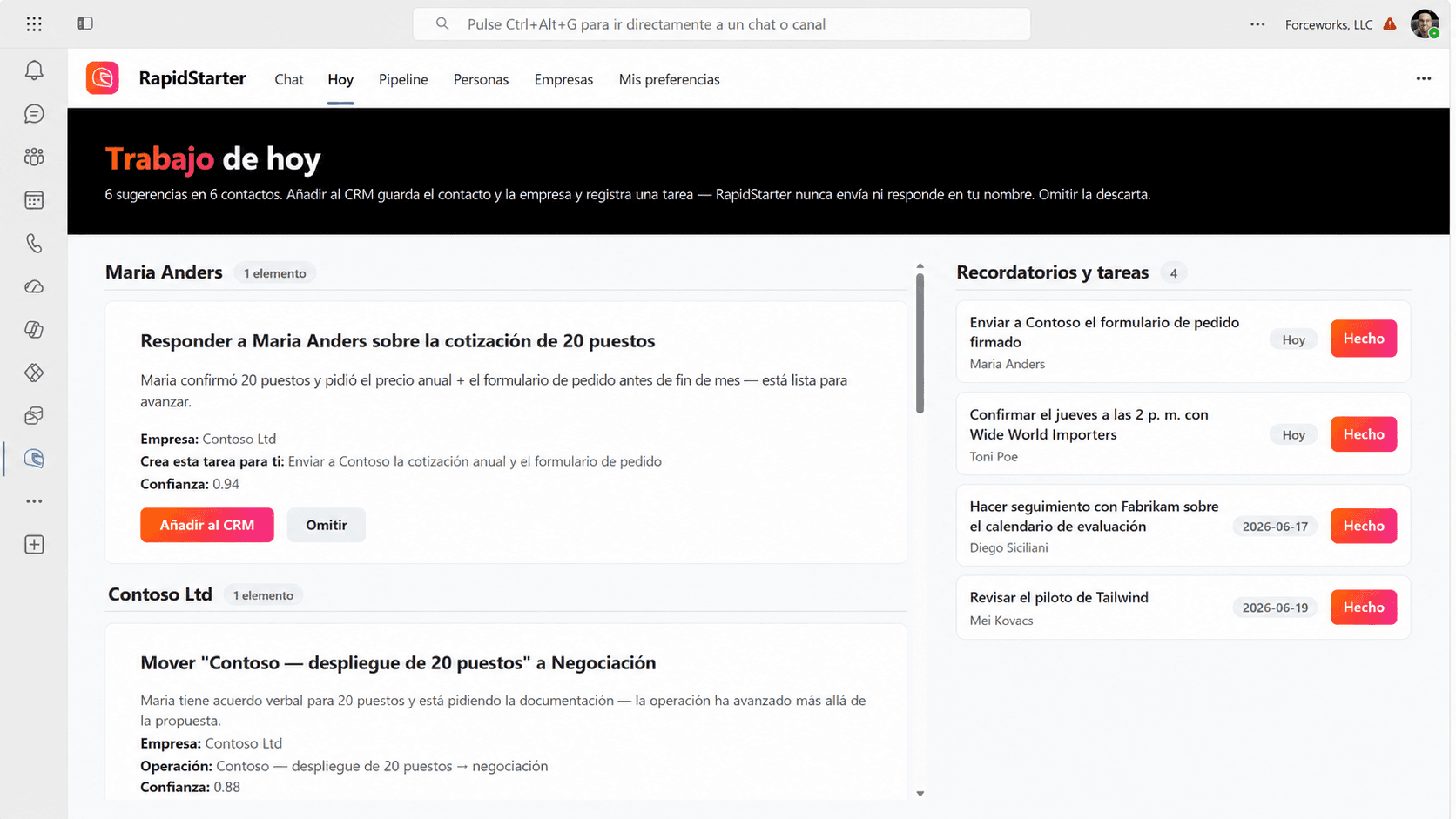Click 'Hoy' badge on Wide World Importers task
Image resolution: width=1456 pixels, height=819 pixels.
click(1293, 435)
